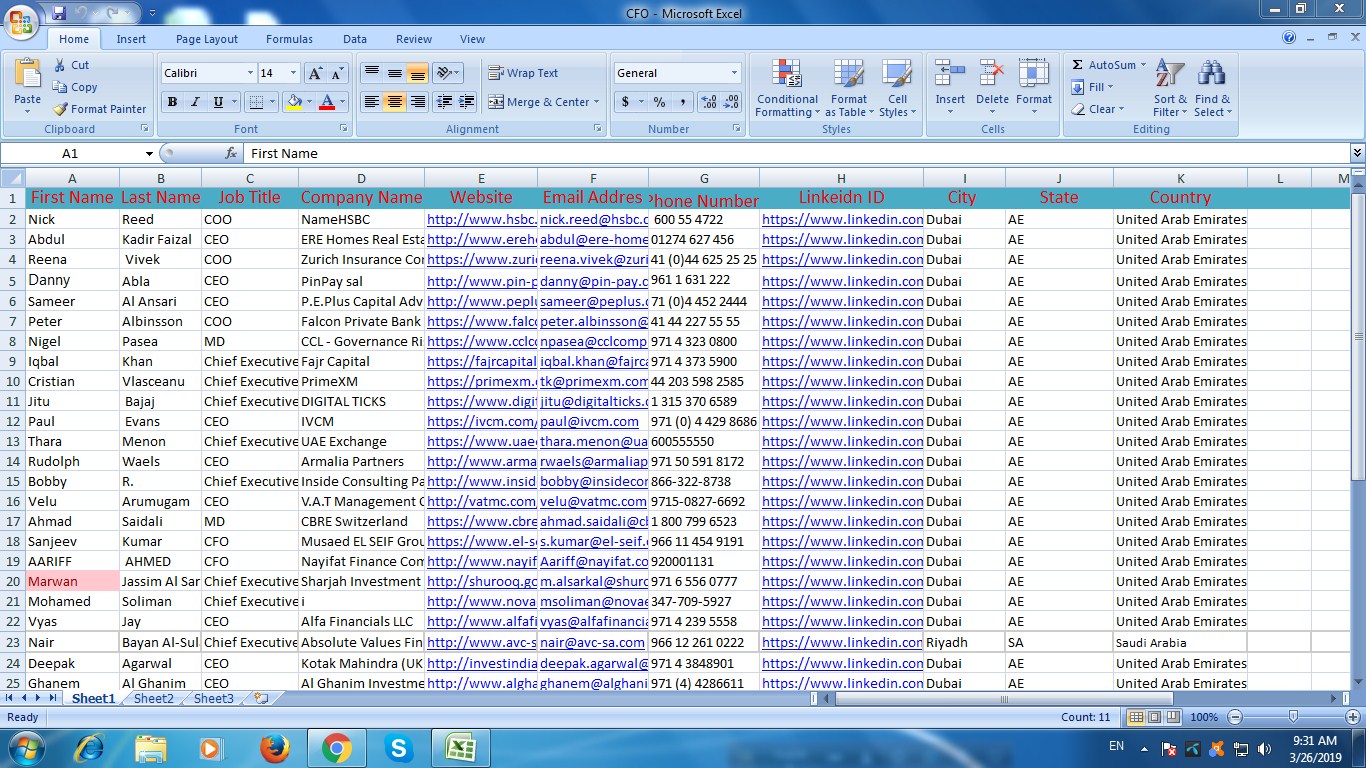Apply yellow Fill Color to cell
The image size is (1366, 768).
click(x=293, y=102)
